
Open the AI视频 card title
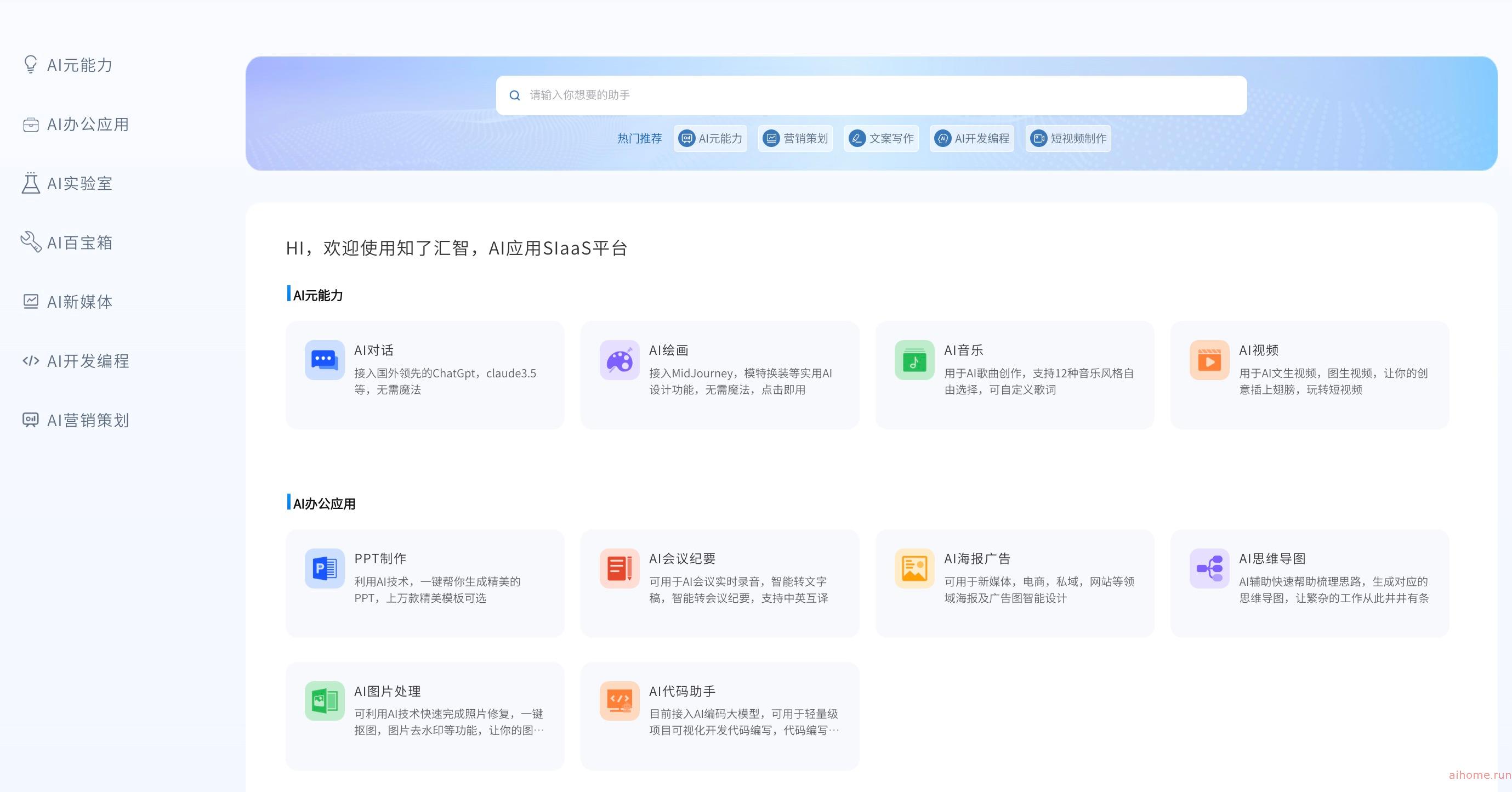pos(1258,350)
